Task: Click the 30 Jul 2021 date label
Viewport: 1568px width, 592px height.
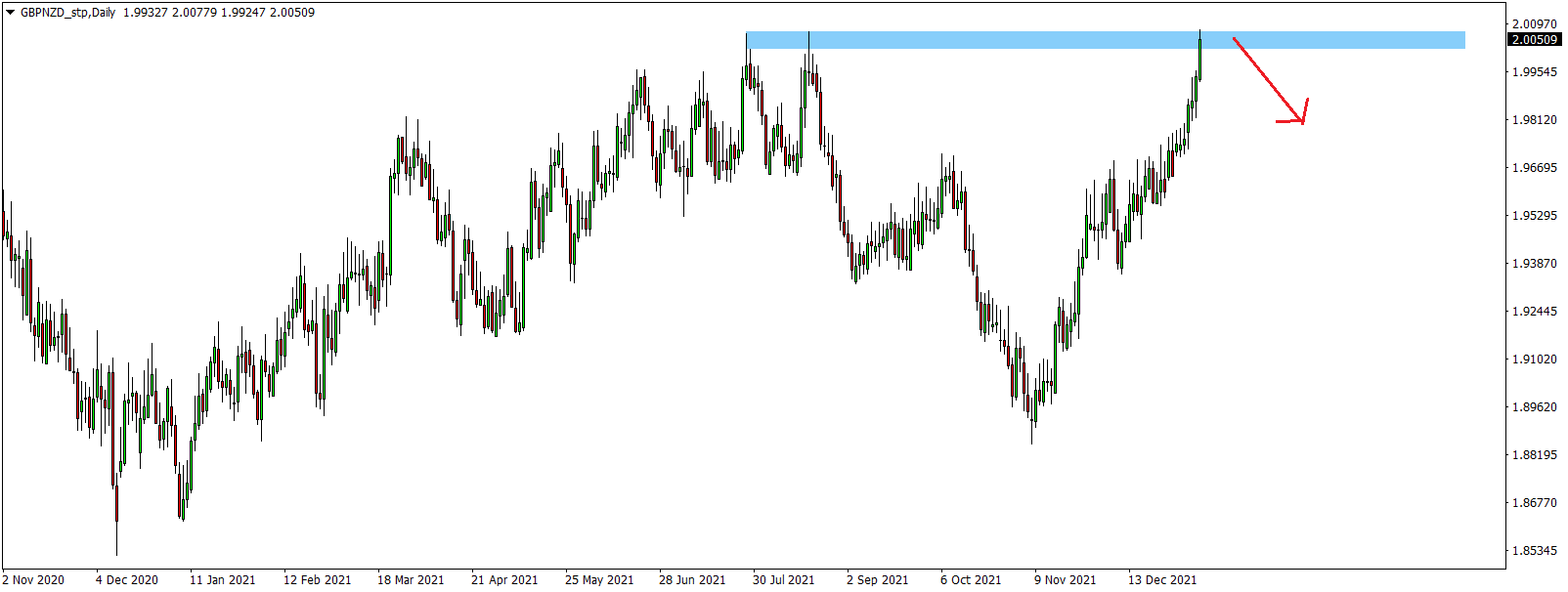Action: point(783,579)
